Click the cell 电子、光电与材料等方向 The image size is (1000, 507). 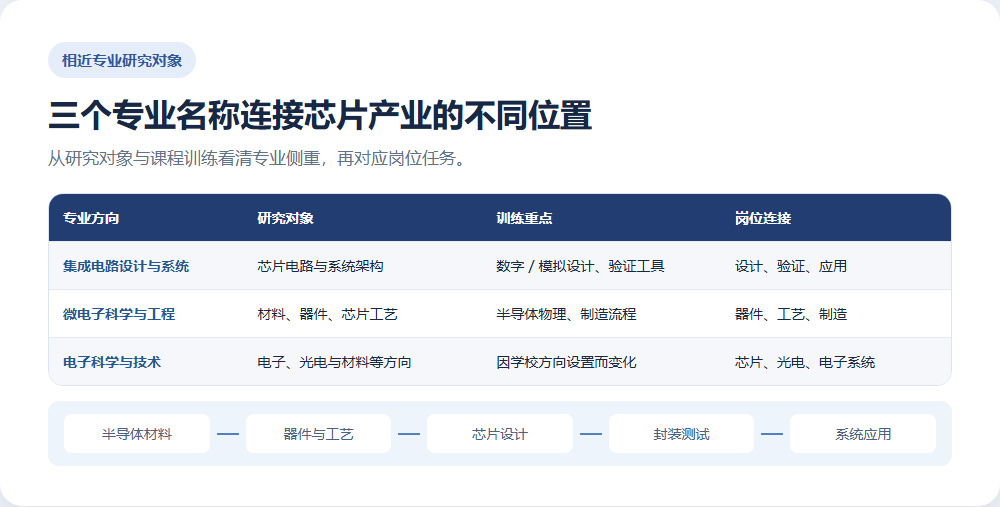[x=334, y=362]
